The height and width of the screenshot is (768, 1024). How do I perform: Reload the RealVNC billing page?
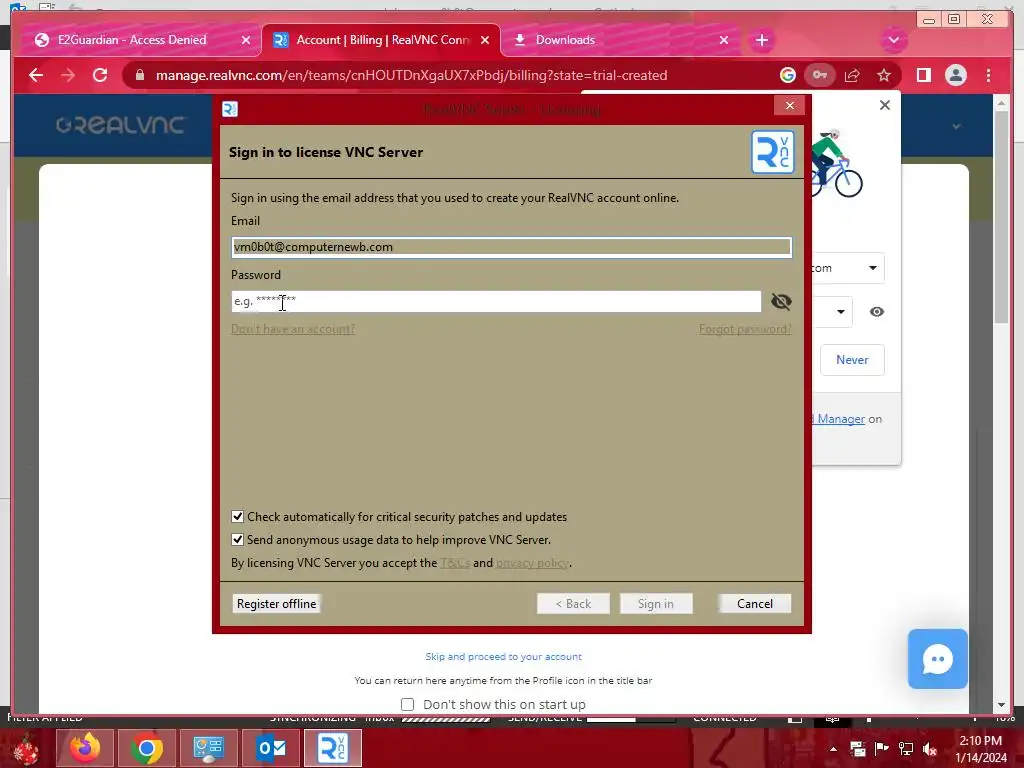point(100,75)
